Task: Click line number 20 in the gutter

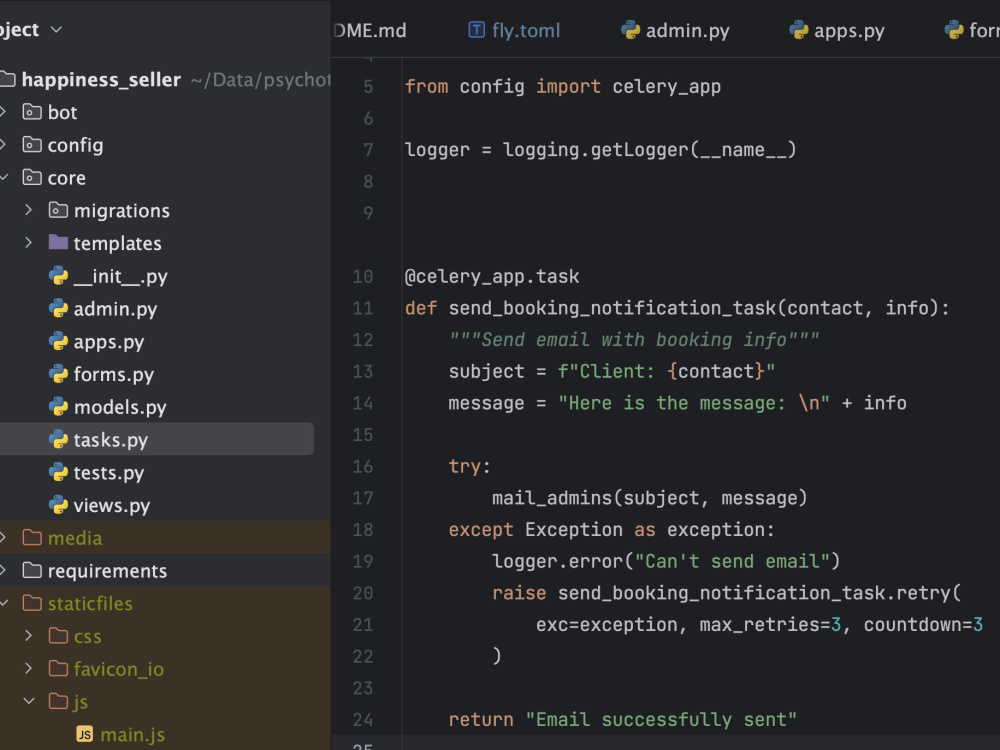Action: tap(363, 592)
